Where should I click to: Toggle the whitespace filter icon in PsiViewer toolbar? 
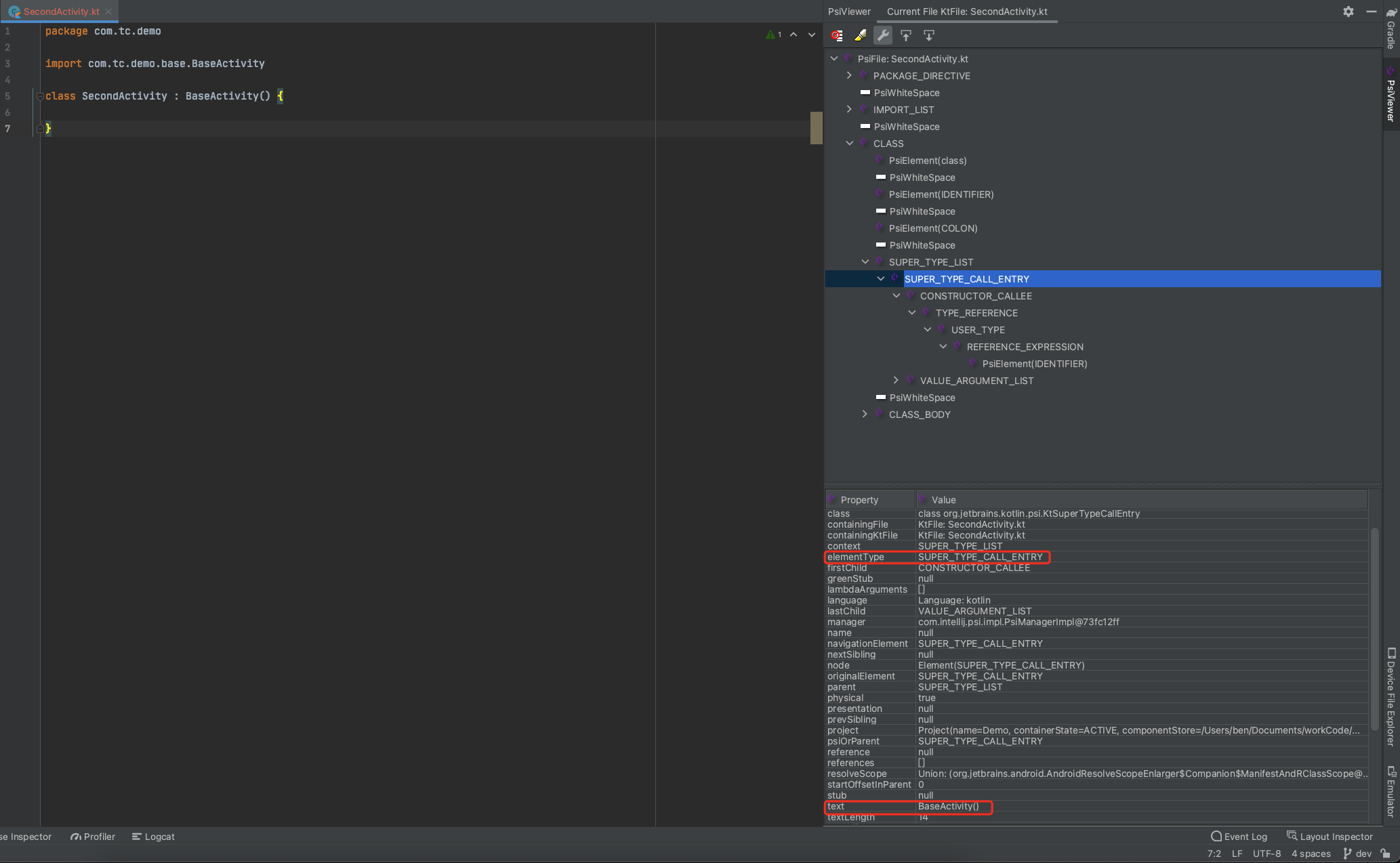(837, 35)
